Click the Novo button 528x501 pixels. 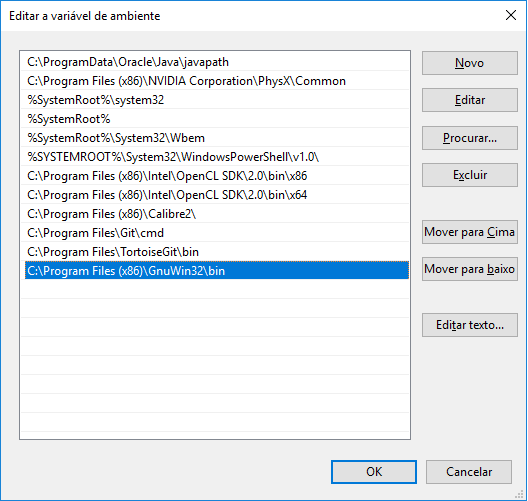point(470,63)
